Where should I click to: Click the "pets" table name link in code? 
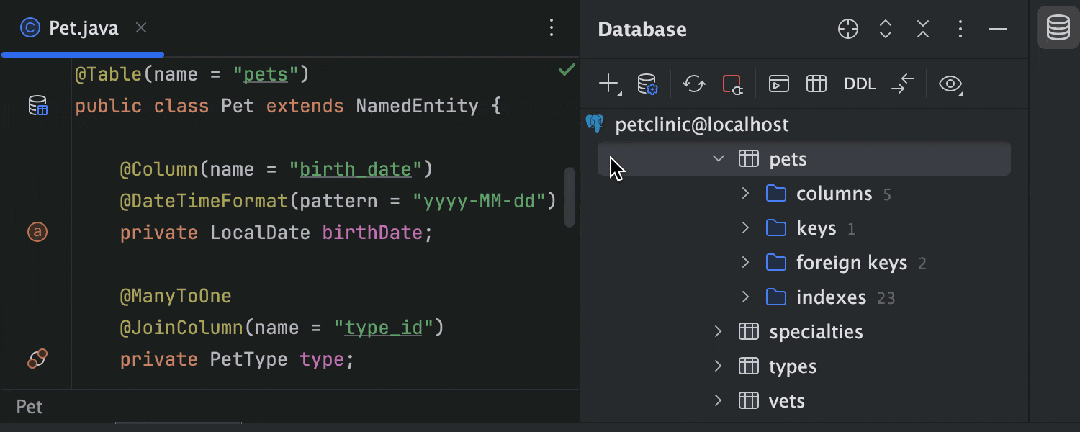point(266,74)
